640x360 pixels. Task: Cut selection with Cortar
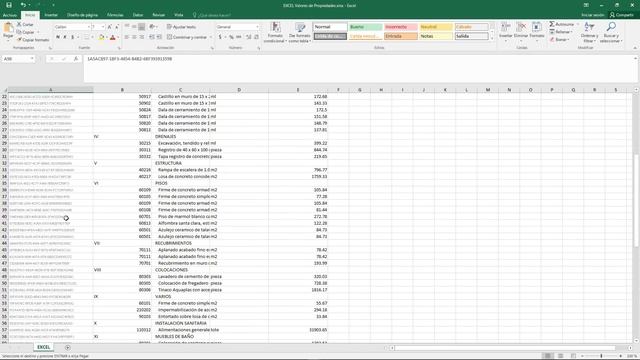click(25, 24)
